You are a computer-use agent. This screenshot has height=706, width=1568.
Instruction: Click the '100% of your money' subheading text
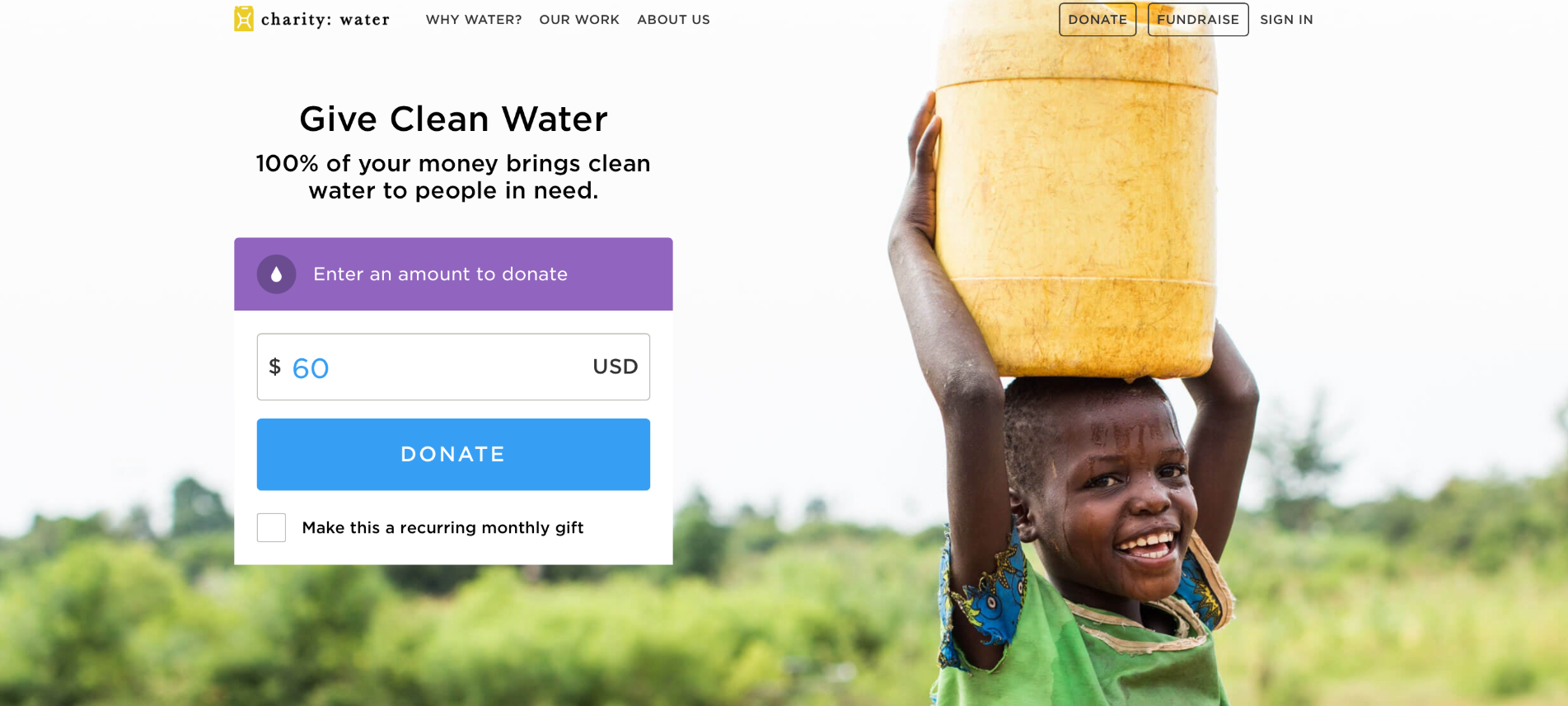click(453, 176)
